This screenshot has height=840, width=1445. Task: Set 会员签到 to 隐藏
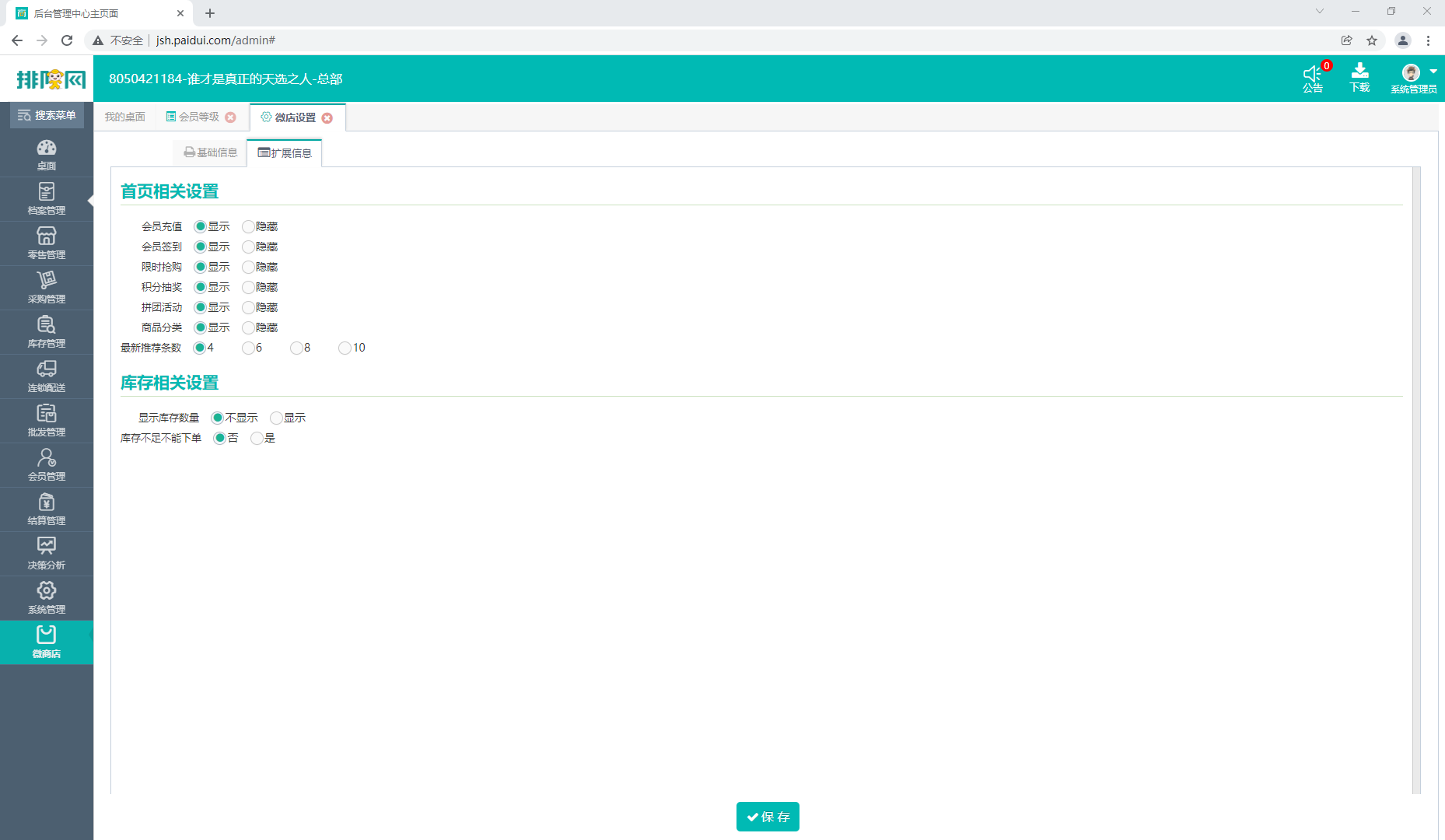pyautogui.click(x=248, y=247)
